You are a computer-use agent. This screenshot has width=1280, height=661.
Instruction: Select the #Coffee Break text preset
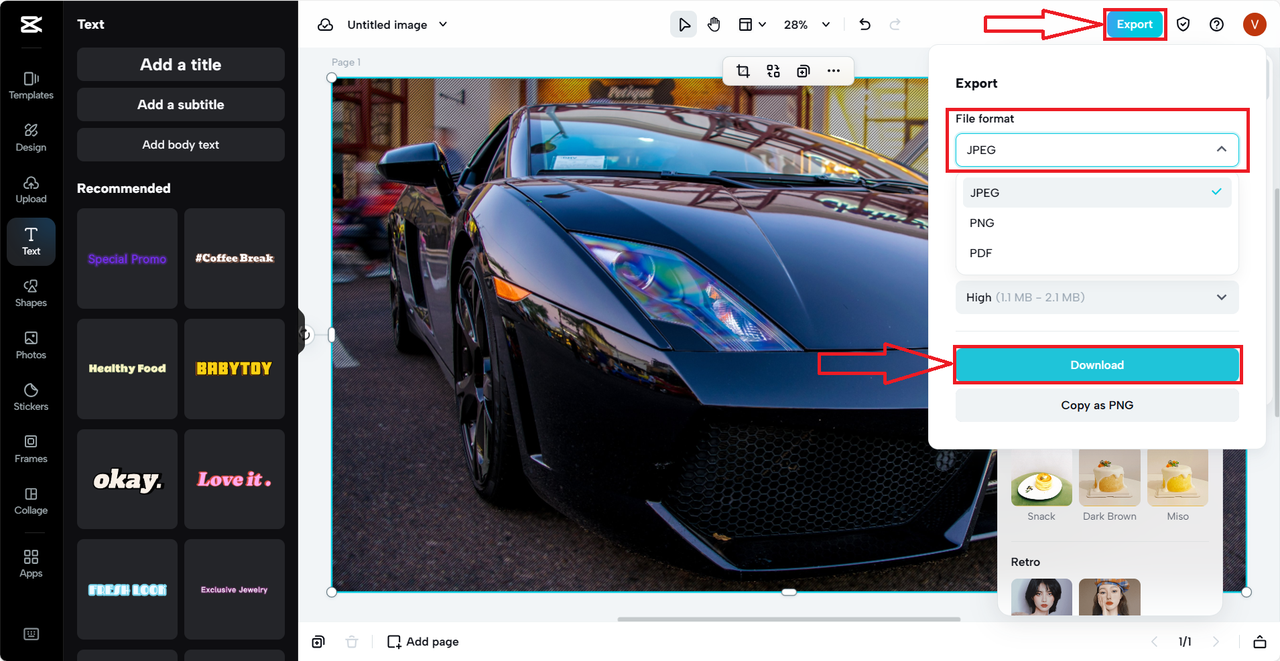click(234, 258)
